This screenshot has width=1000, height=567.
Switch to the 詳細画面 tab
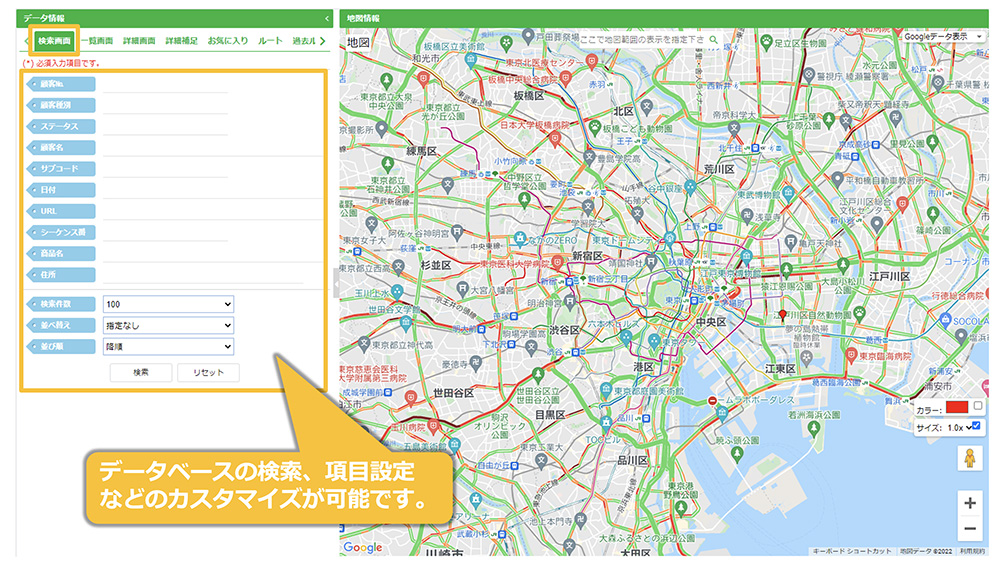point(139,41)
